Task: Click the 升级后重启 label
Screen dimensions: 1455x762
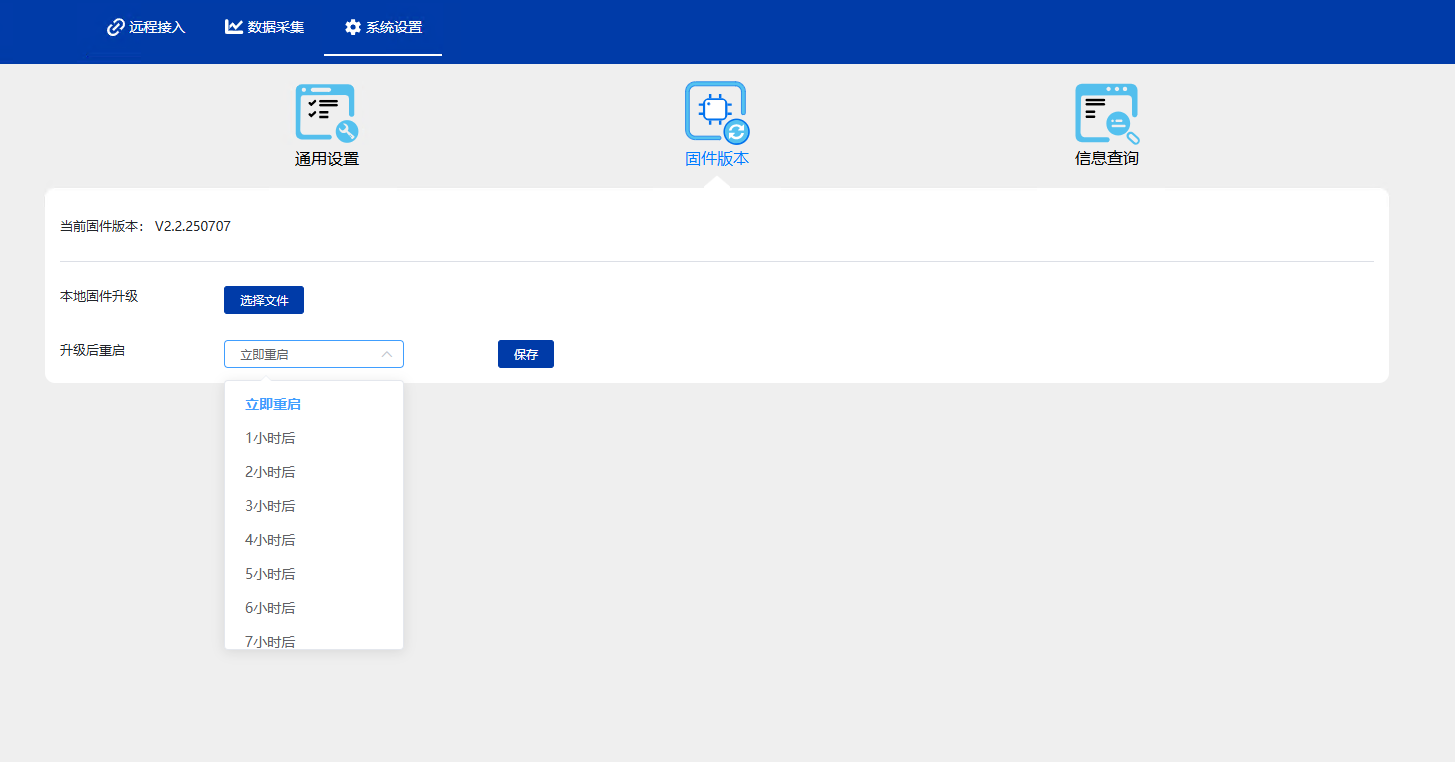Action: (92, 350)
